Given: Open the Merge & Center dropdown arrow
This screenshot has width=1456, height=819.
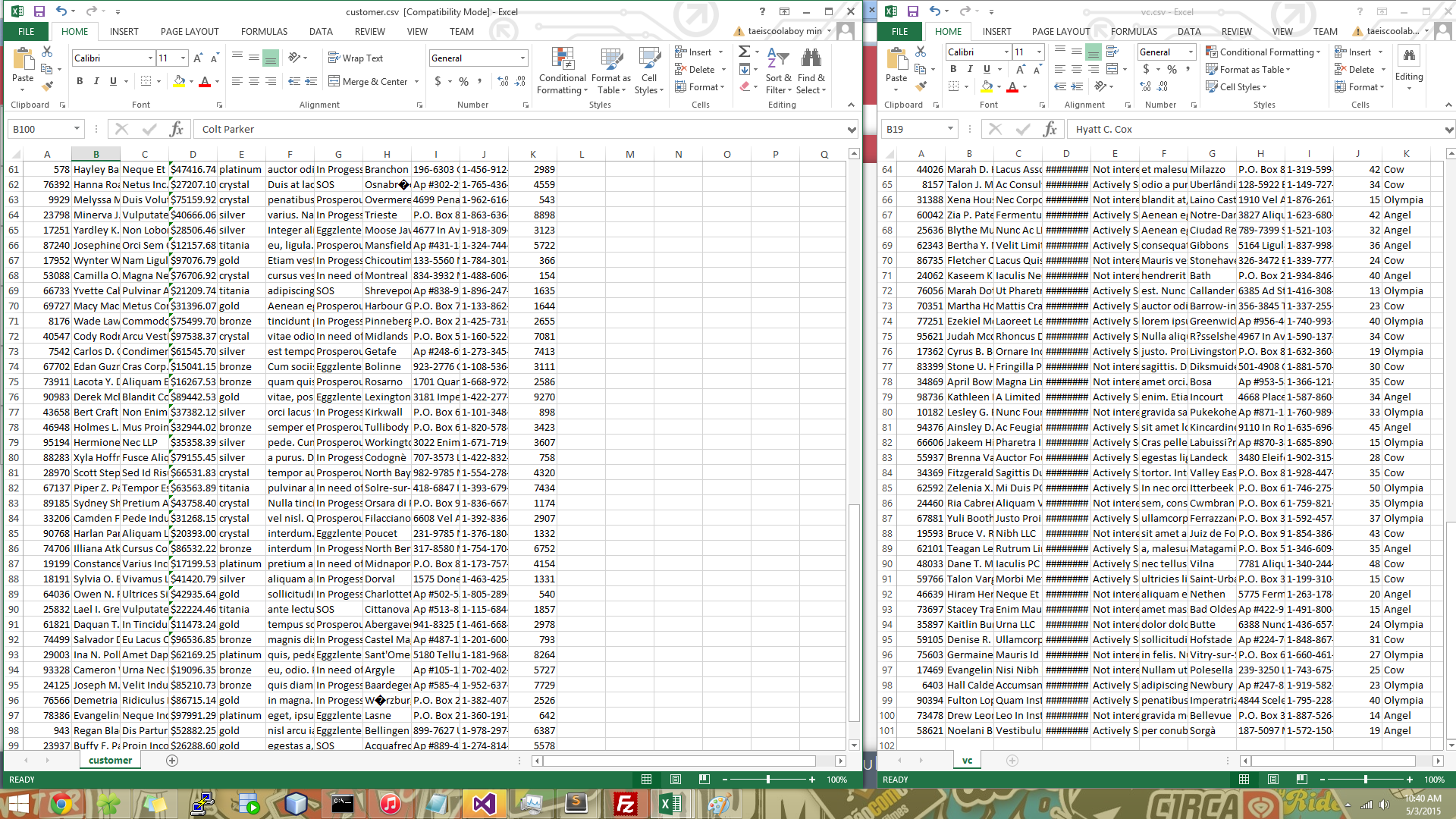Looking at the screenshot, I should click(417, 82).
